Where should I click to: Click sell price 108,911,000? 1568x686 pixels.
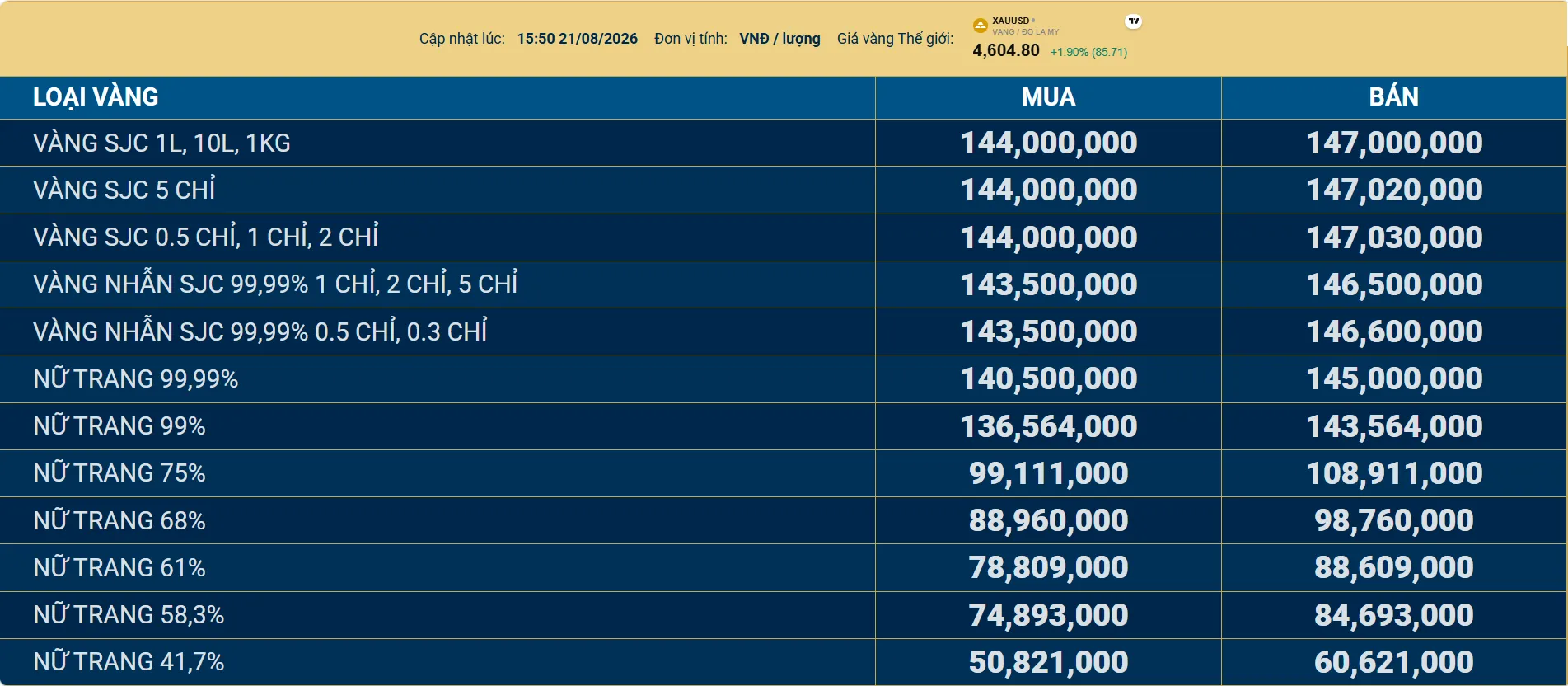[1394, 473]
